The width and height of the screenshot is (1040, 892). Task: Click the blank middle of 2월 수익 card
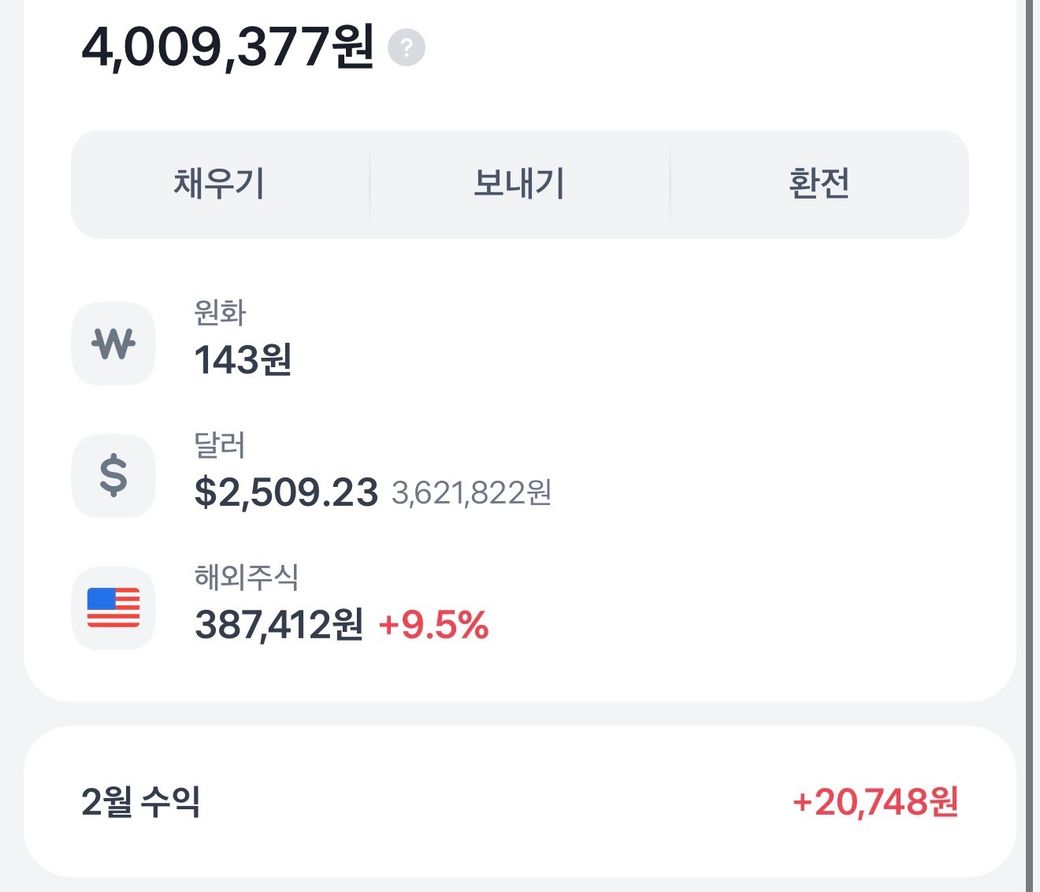[x=500, y=801]
